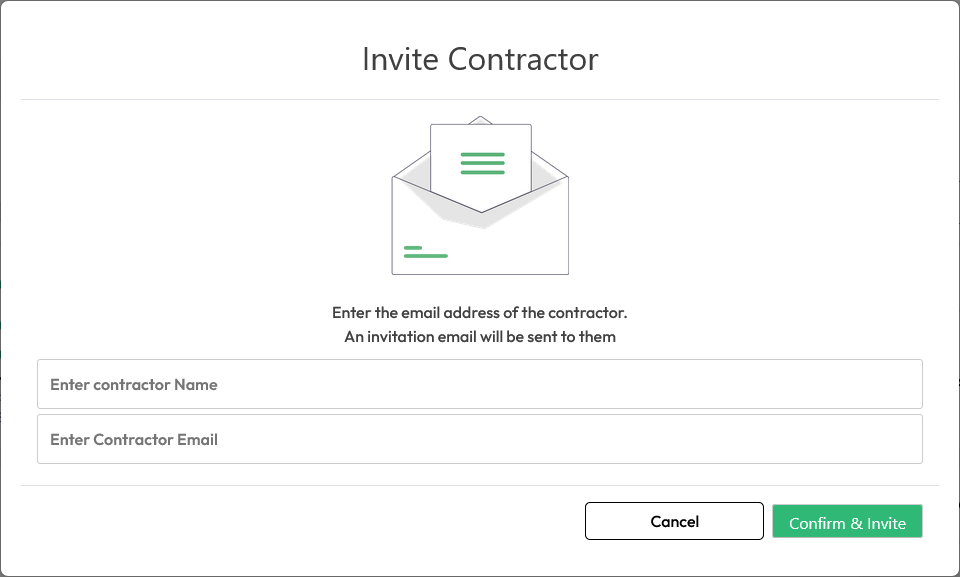Click the green text lines on the letter
Image resolution: width=960 pixels, height=577 pixels.
pos(482,163)
